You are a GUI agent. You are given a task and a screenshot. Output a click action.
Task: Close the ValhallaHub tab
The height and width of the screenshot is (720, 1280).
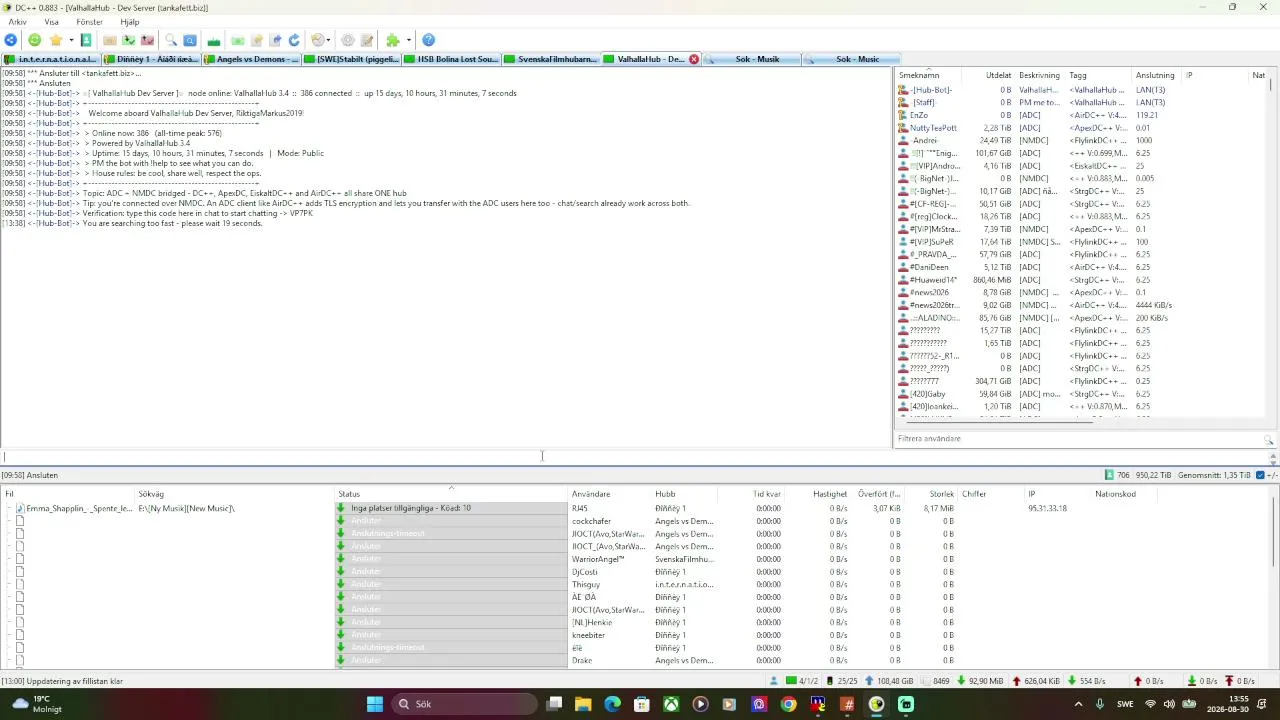point(694,59)
